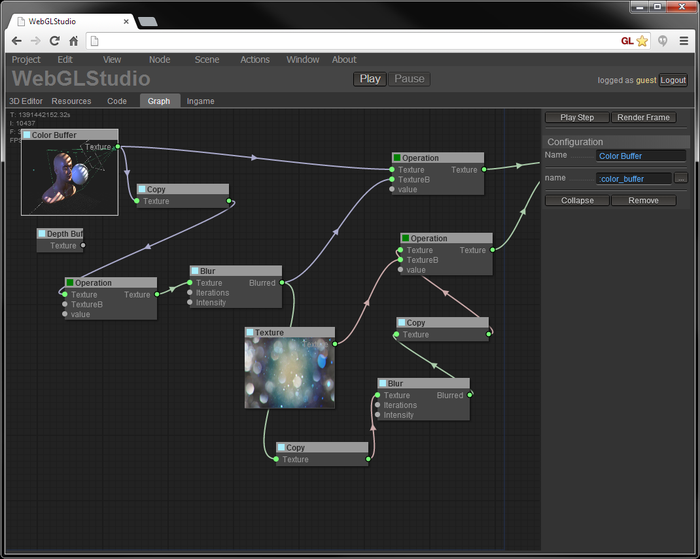Viewport: 700px width, 559px height.
Task: Start playback with the Play button
Action: click(x=370, y=79)
